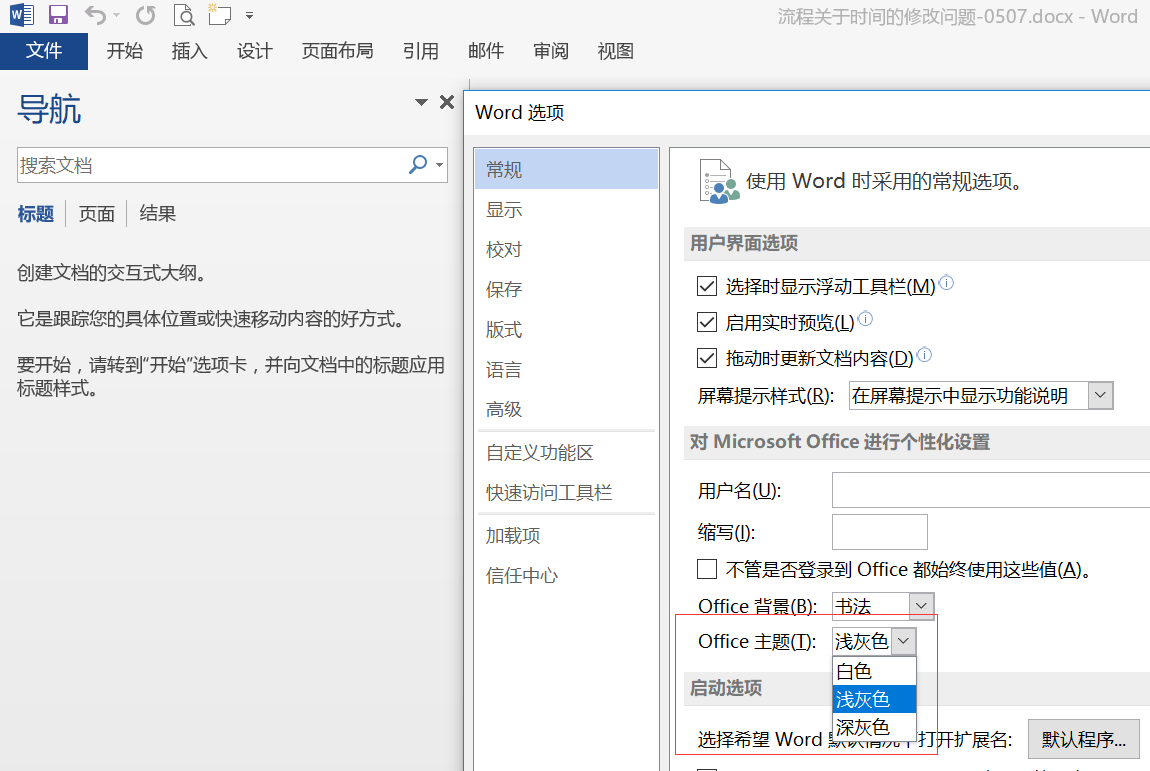Click info icon beside 启用实时预览
The width and height of the screenshot is (1150, 771).
coord(865,318)
